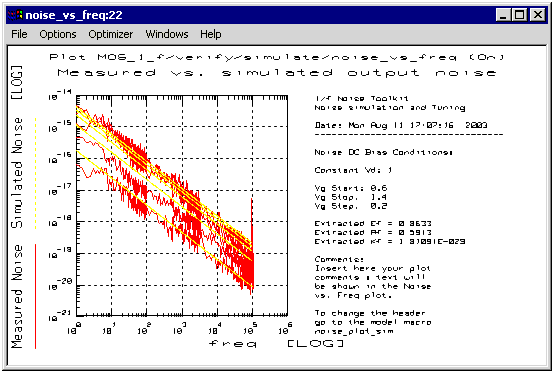Screen dimensions: 552x372
Task: Click the 'Constant Vd: 1' bias text
Action: point(353,170)
